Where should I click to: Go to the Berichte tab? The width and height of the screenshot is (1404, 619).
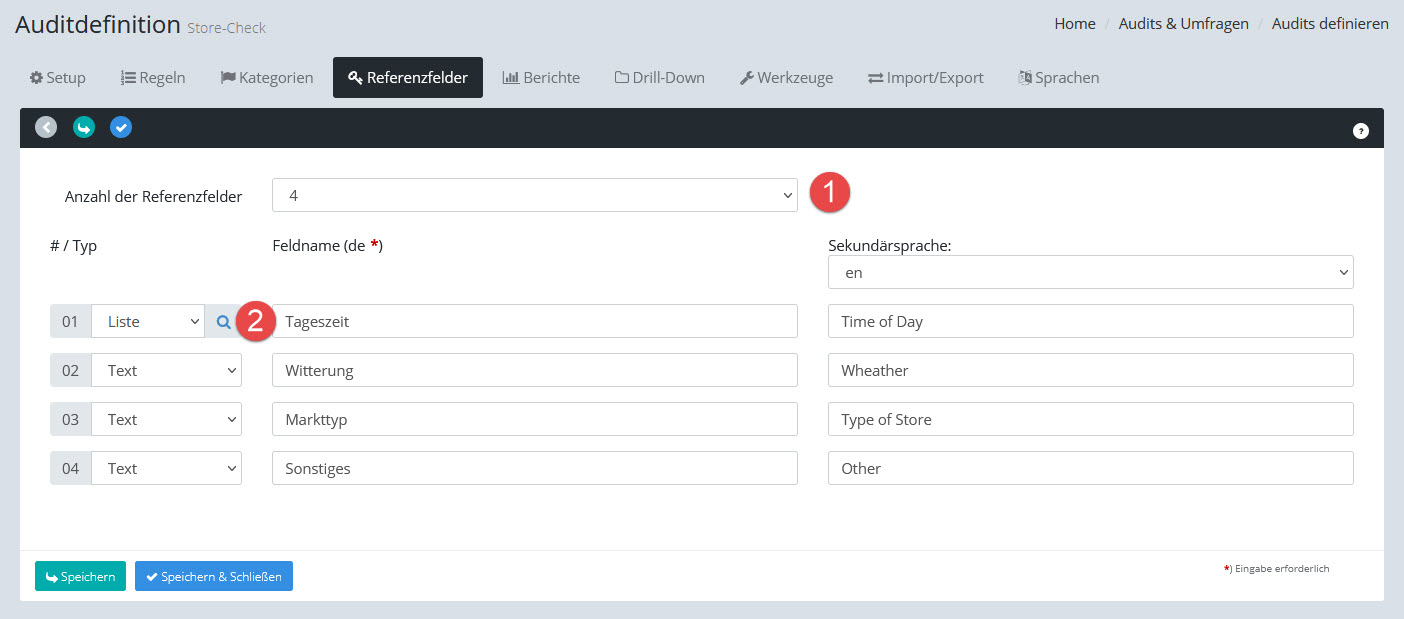coord(541,77)
